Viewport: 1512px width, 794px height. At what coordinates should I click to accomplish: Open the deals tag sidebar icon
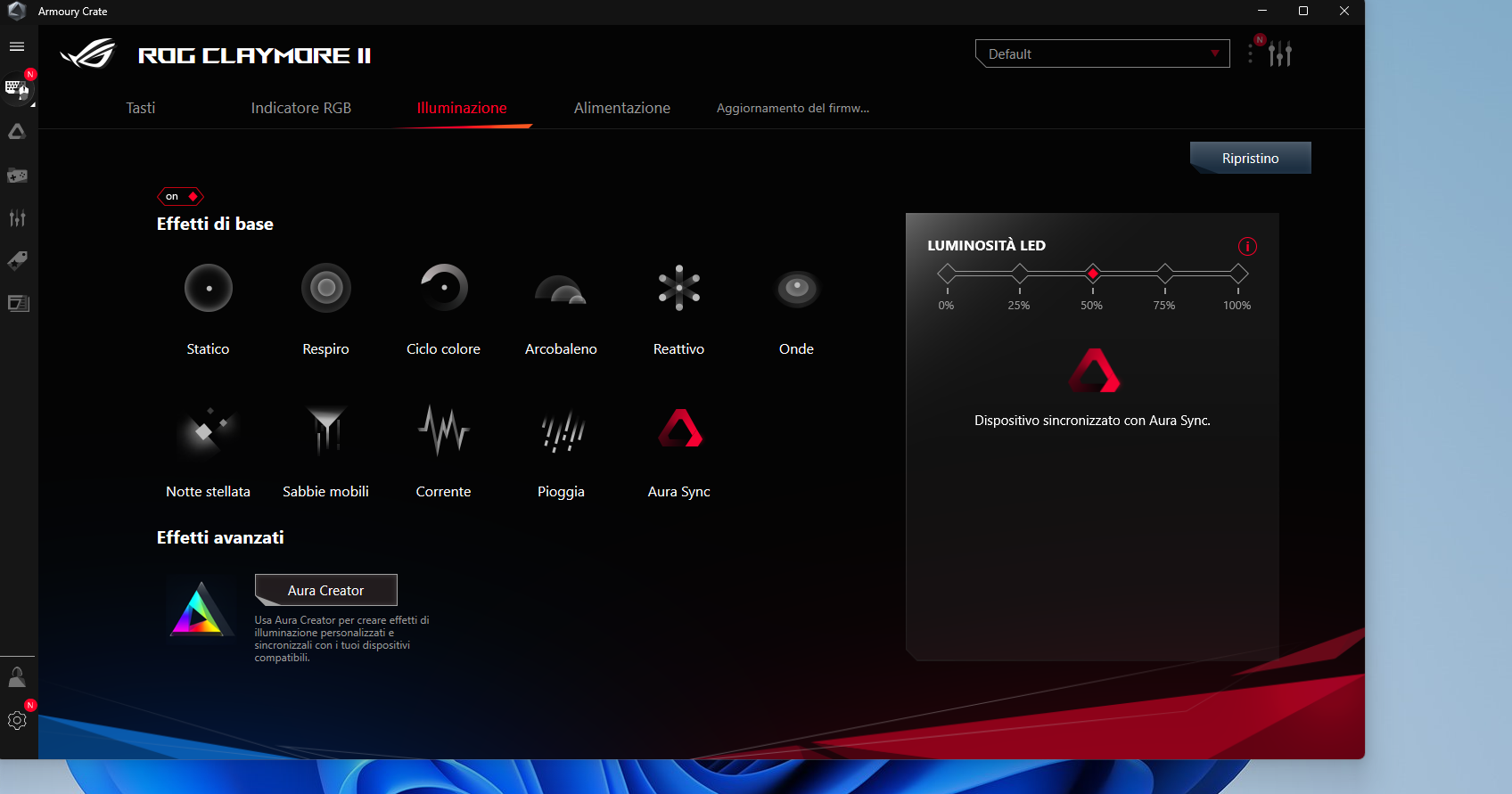pyautogui.click(x=17, y=260)
